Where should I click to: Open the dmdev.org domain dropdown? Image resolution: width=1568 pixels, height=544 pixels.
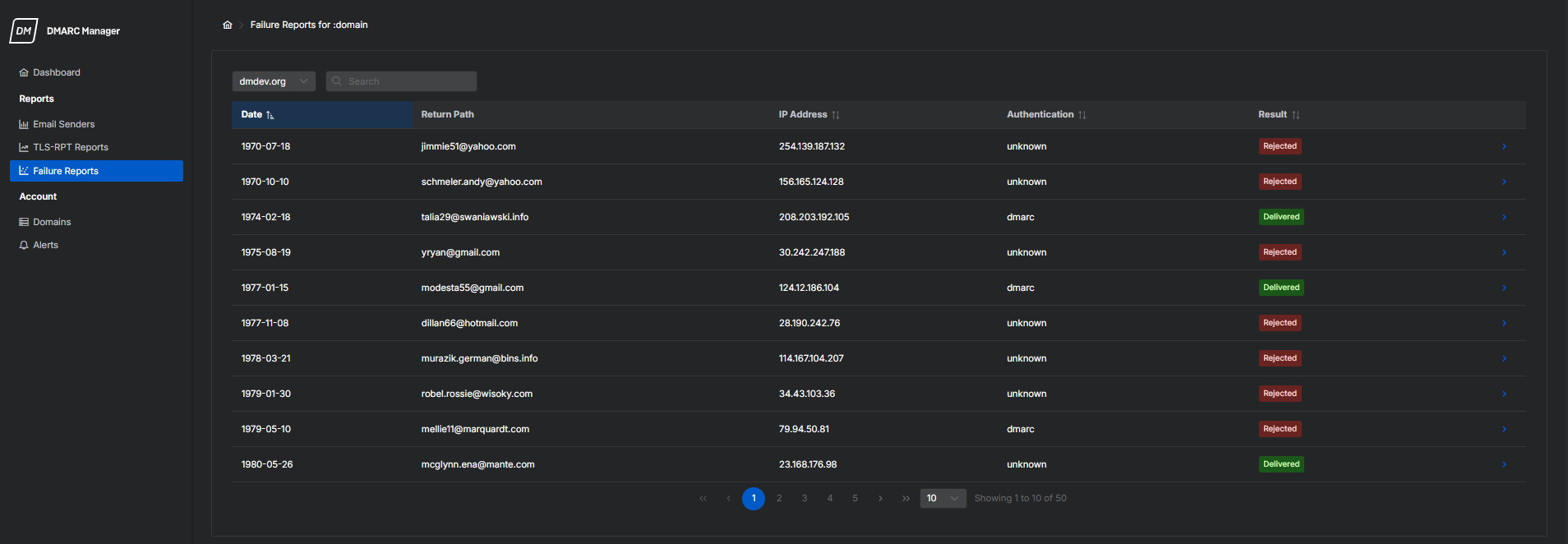[x=273, y=81]
